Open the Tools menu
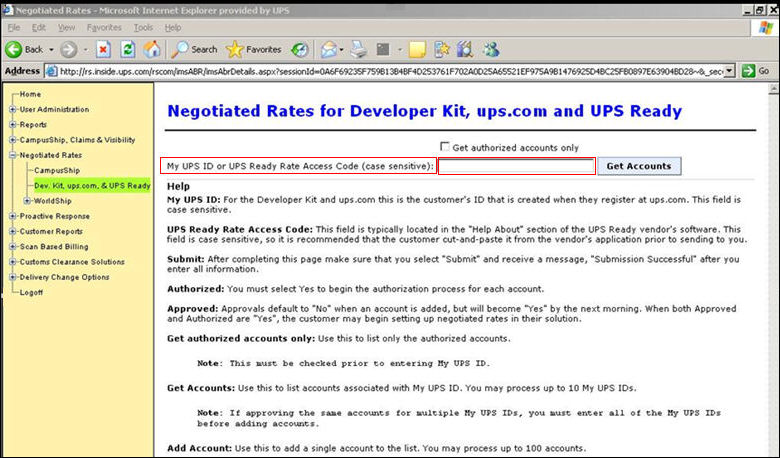 143,28
